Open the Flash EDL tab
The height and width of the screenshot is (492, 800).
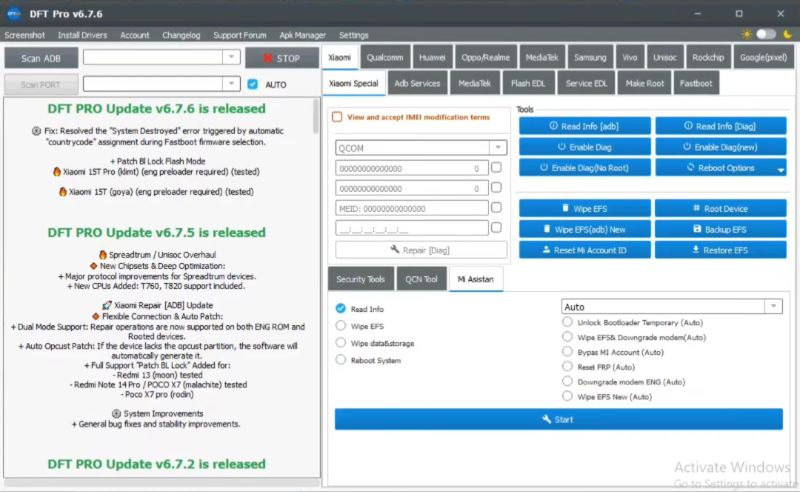[x=528, y=83]
